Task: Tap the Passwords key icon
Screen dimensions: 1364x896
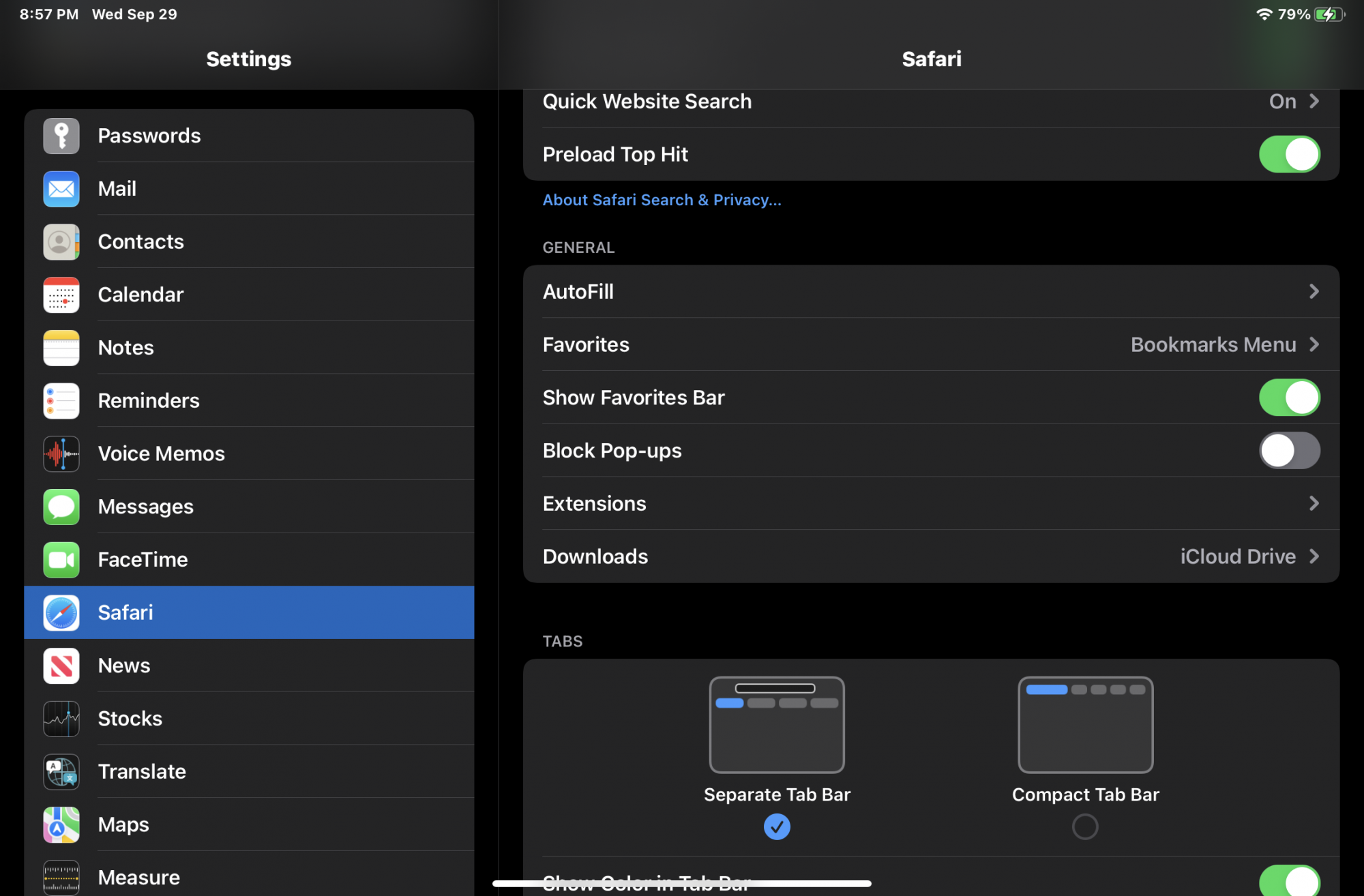Action: tap(61, 136)
